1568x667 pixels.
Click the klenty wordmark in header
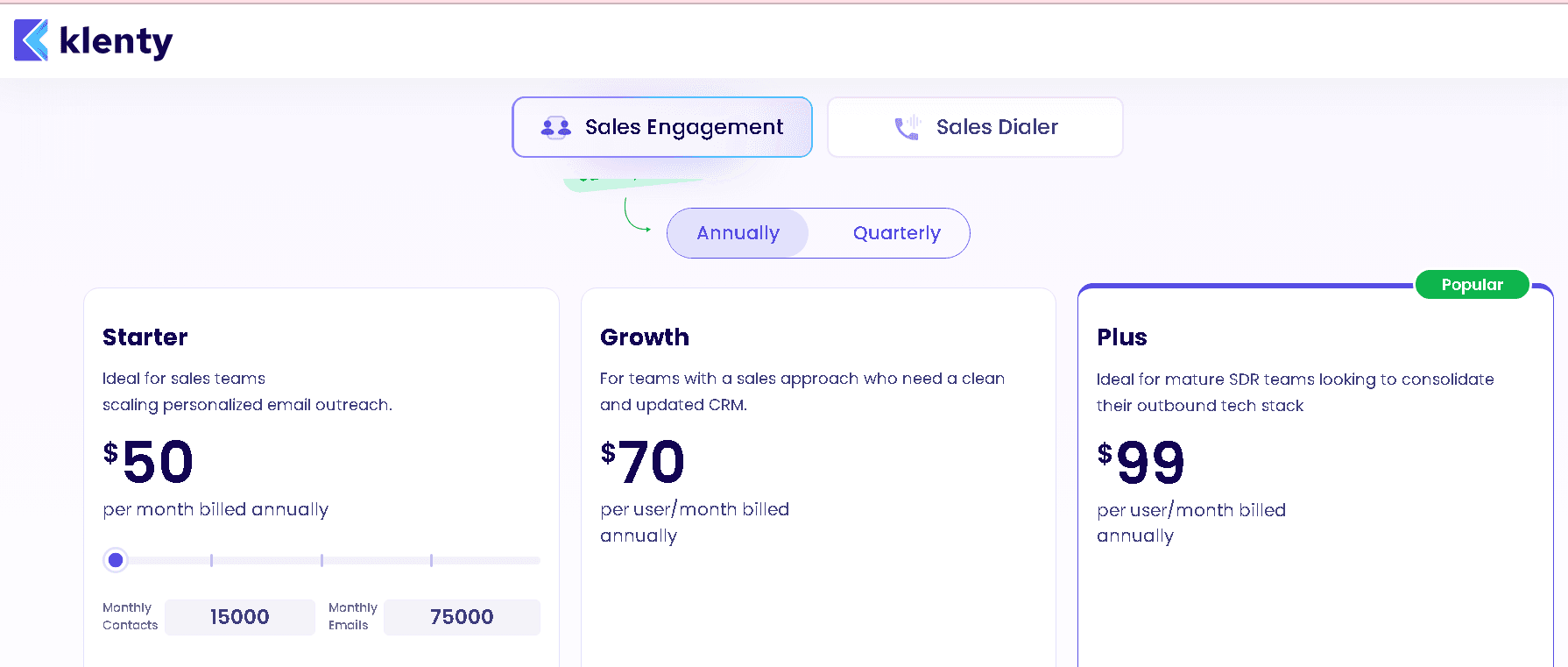click(117, 41)
